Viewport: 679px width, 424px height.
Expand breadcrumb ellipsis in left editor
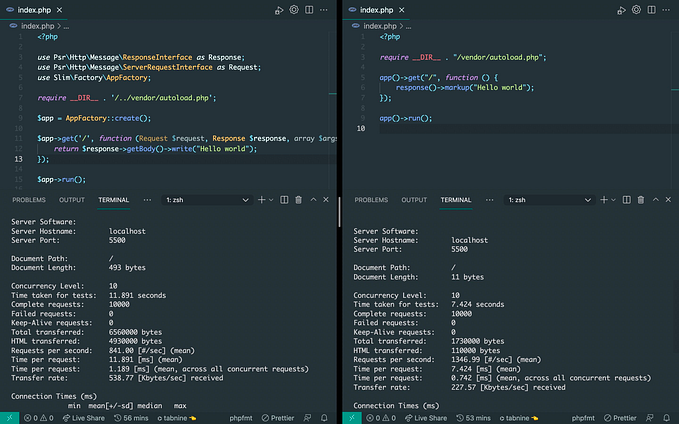pyautogui.click(x=66, y=26)
